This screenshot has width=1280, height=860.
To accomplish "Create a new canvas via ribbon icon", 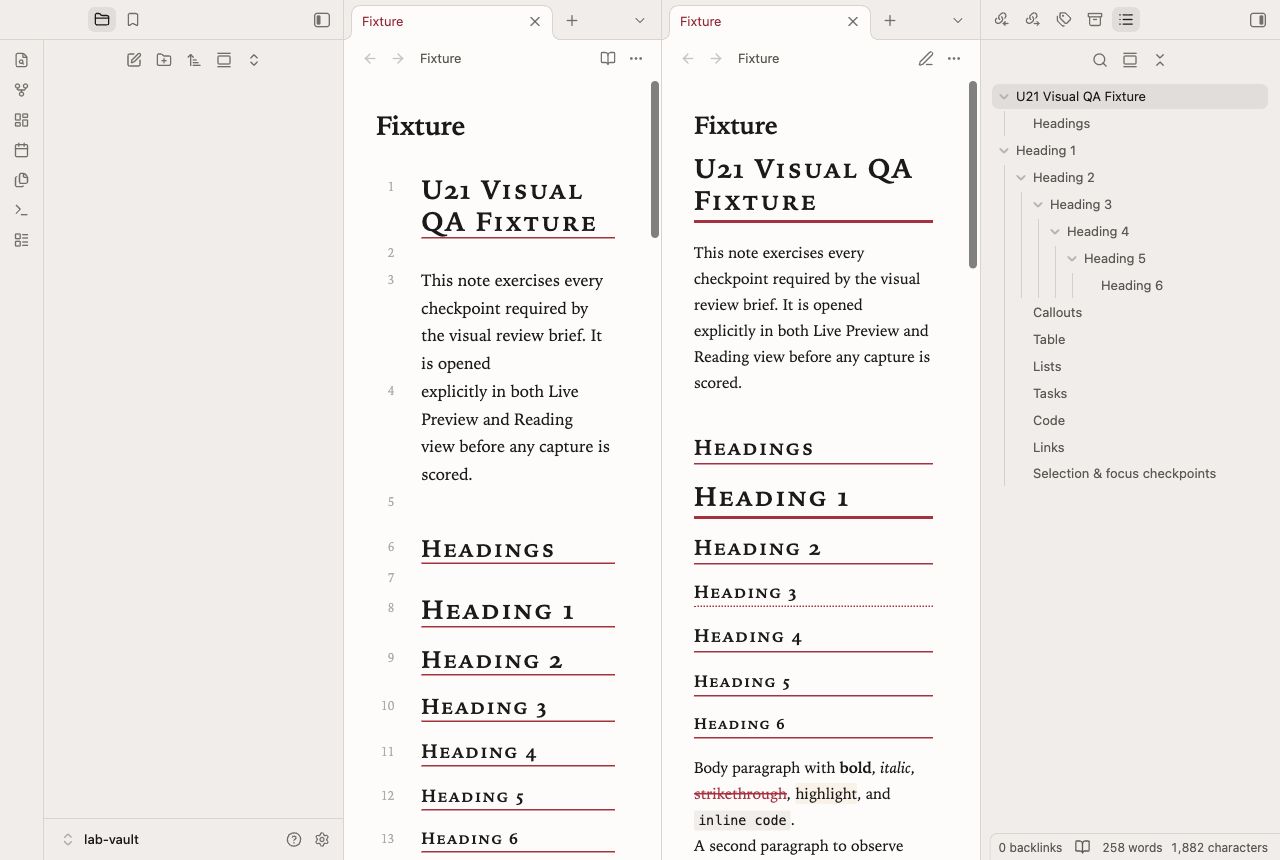I will click(22, 120).
